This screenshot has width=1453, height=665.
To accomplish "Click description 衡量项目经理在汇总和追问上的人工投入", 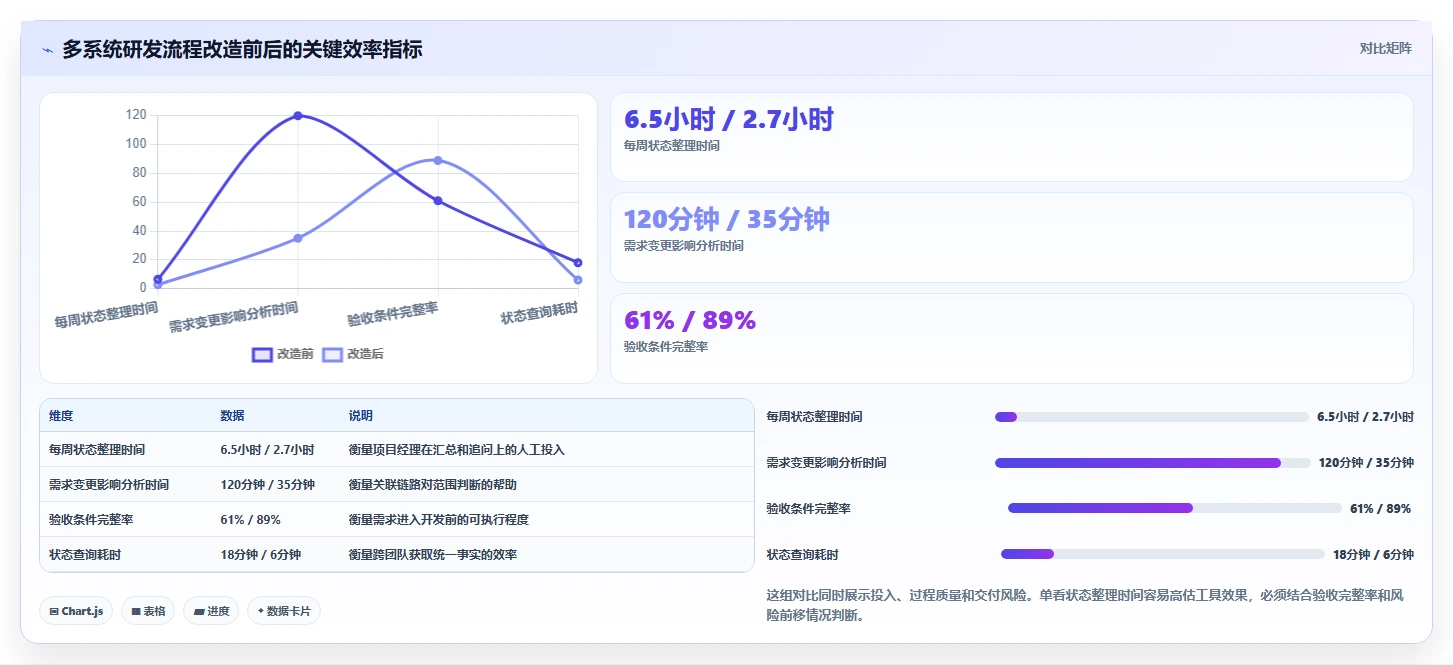I will pos(457,450).
